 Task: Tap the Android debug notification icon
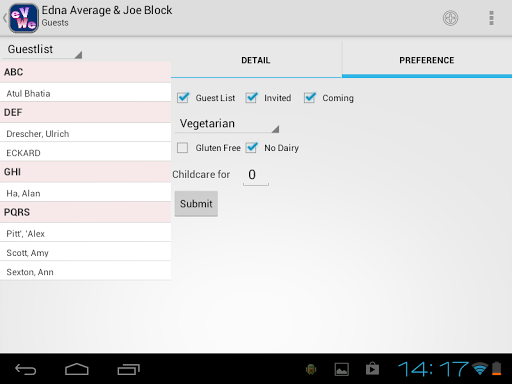pos(311,369)
